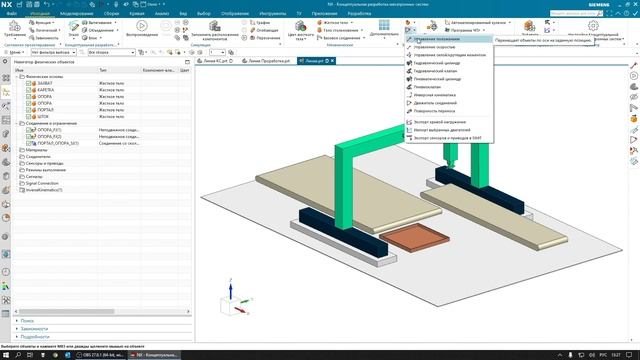Open the notification center icon in taskbar
This screenshot has height=360, width=640.
629,355
